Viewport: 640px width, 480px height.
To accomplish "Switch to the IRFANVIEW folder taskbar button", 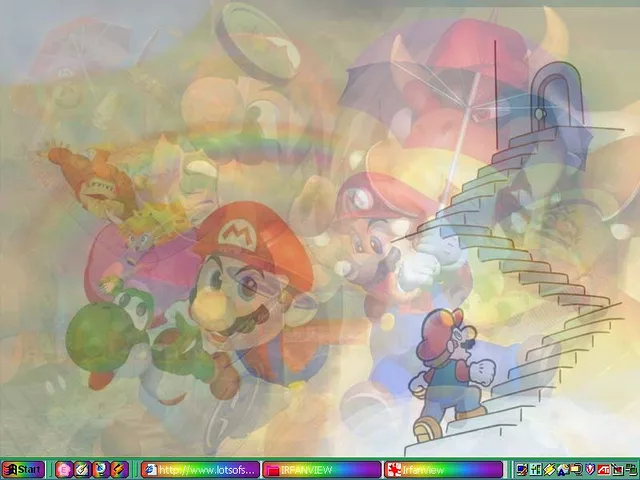I will (322, 469).
